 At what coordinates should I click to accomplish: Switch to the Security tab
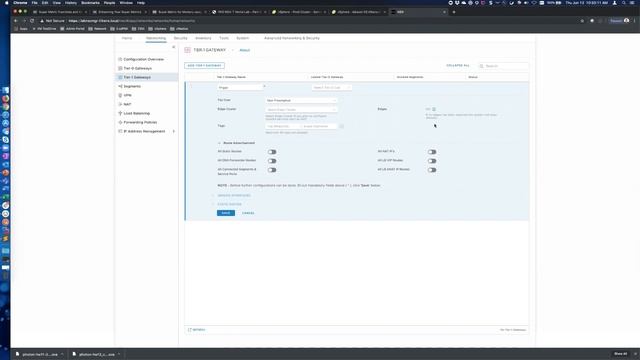tap(180, 38)
